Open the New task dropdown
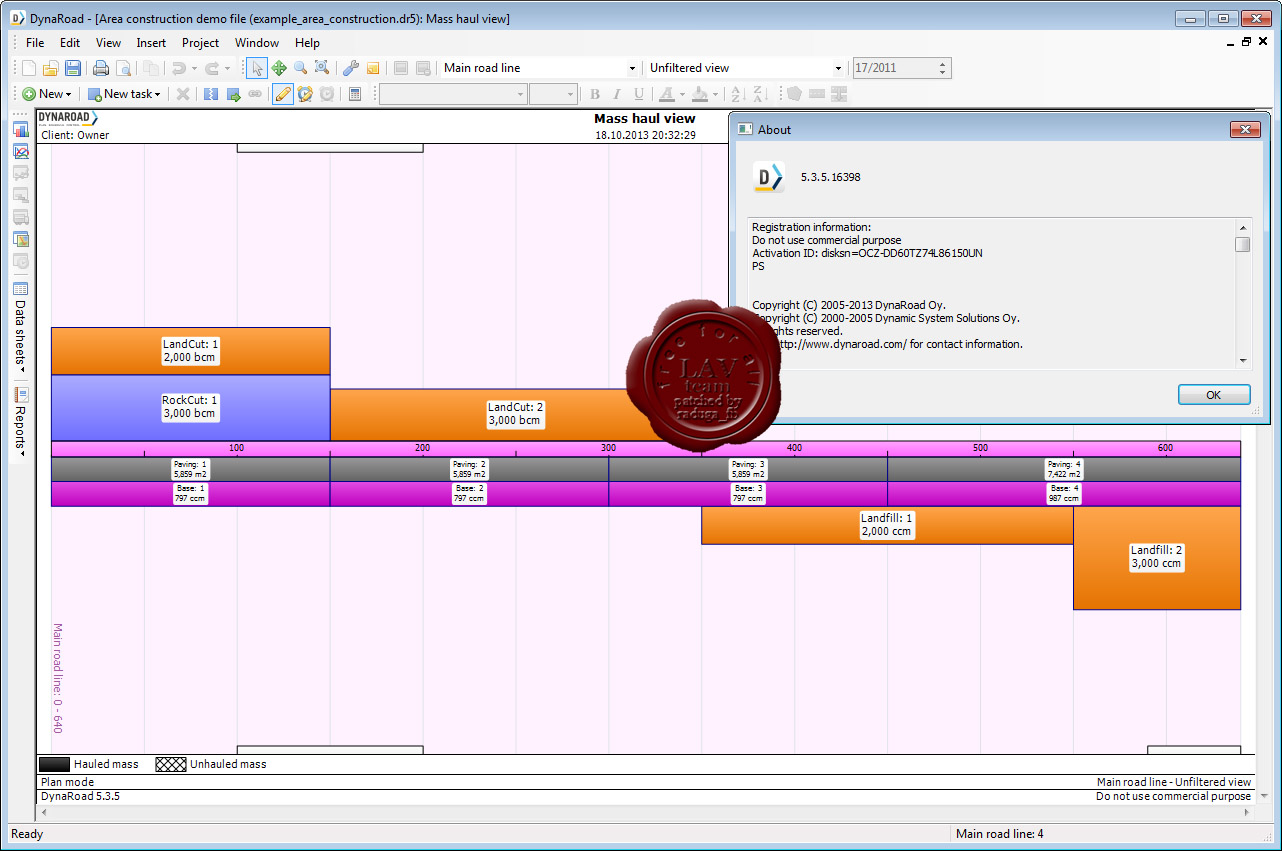 (x=124, y=94)
